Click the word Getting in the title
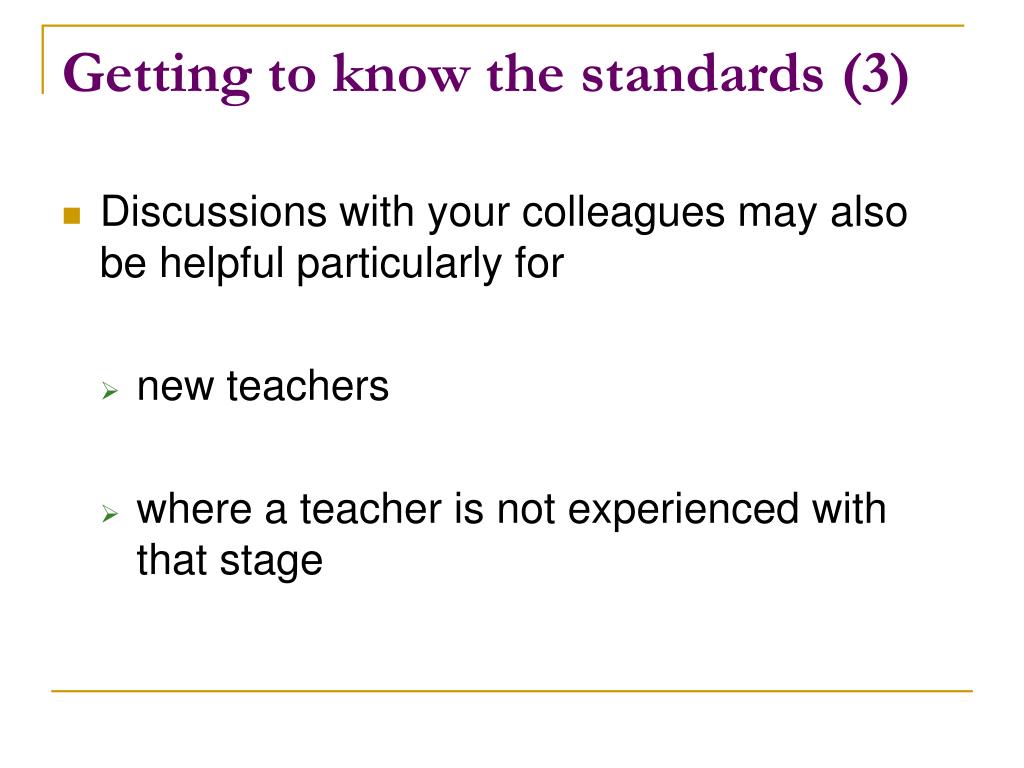This screenshot has height=768, width=1024. (157, 78)
